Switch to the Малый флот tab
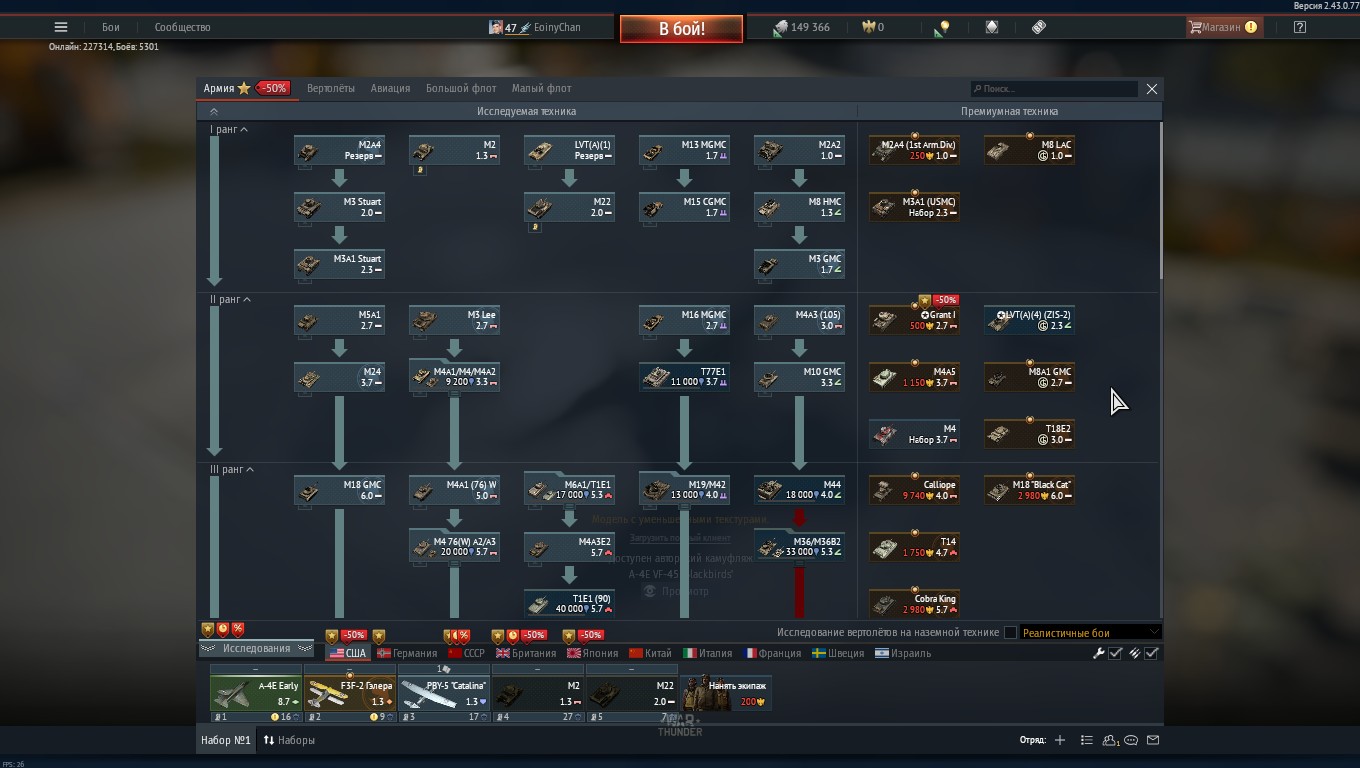Image resolution: width=1360 pixels, height=768 pixels. tap(541, 88)
